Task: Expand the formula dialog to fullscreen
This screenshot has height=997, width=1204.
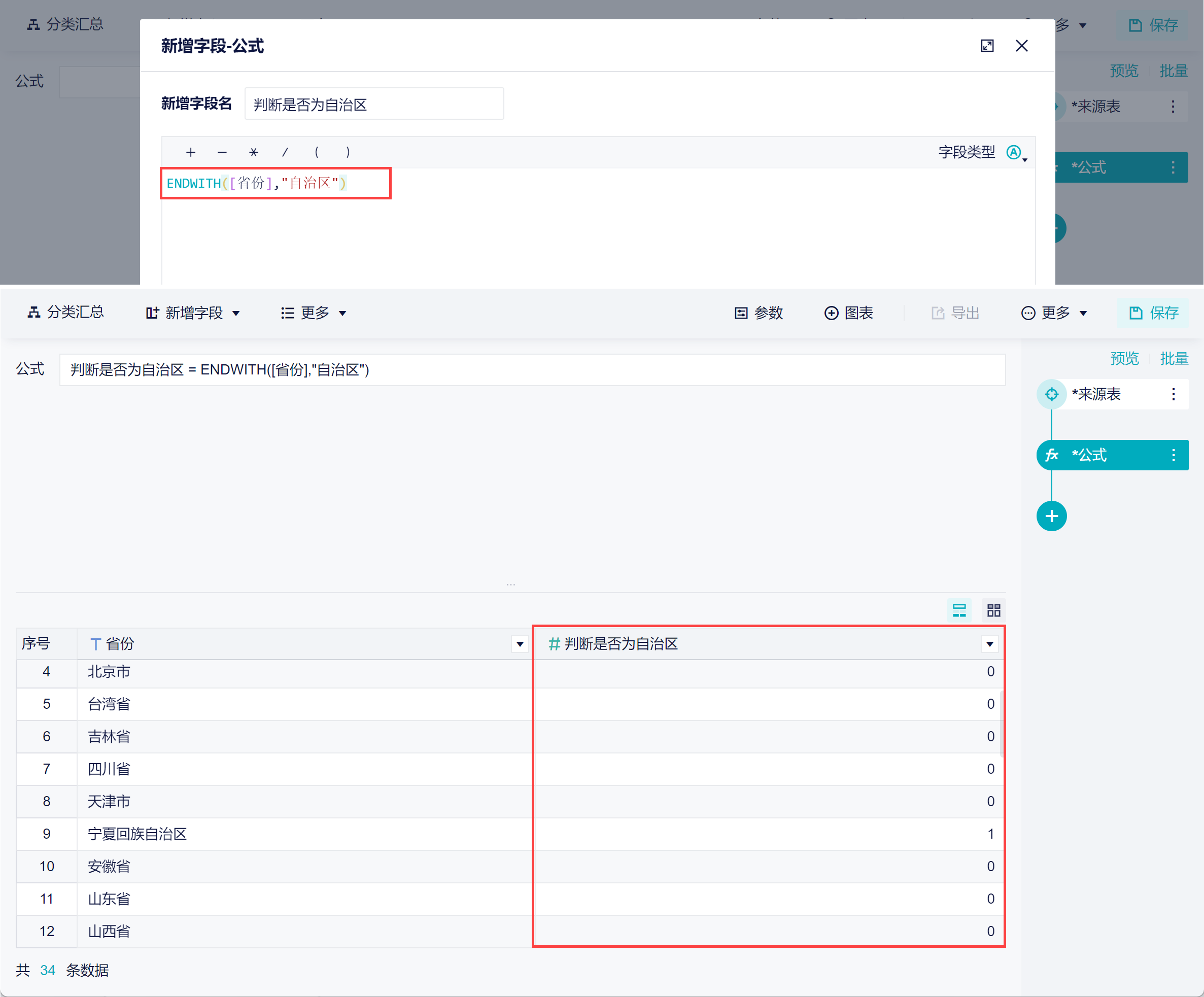Action: 987,46
